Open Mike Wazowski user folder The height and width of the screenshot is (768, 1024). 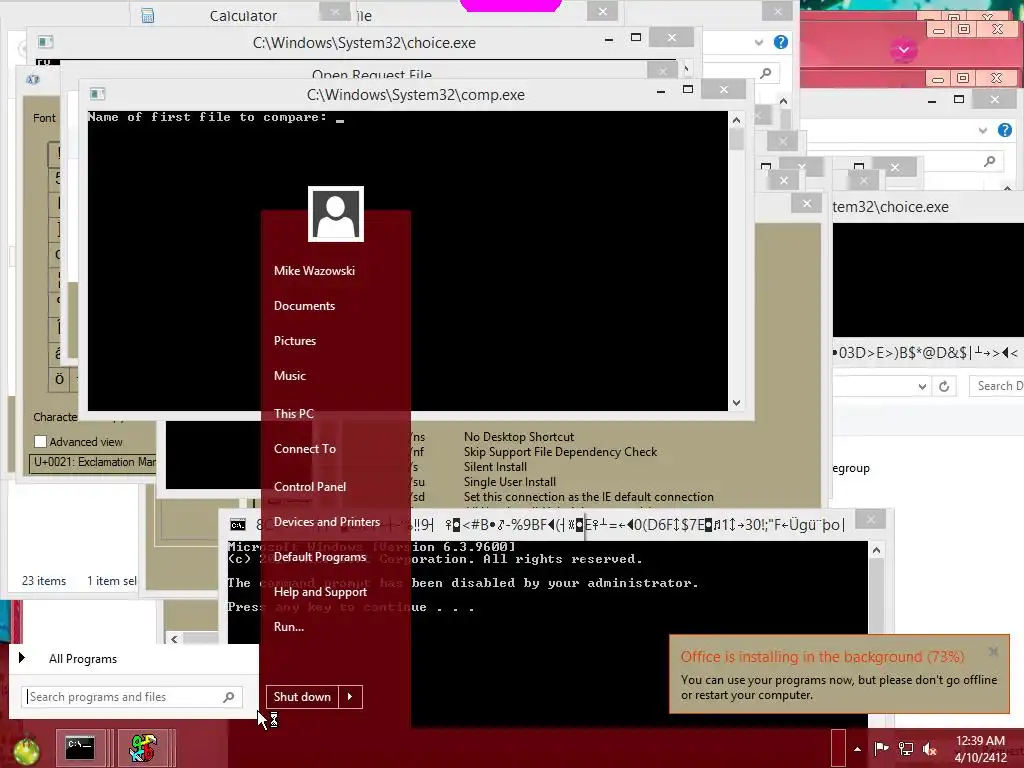[x=314, y=270]
